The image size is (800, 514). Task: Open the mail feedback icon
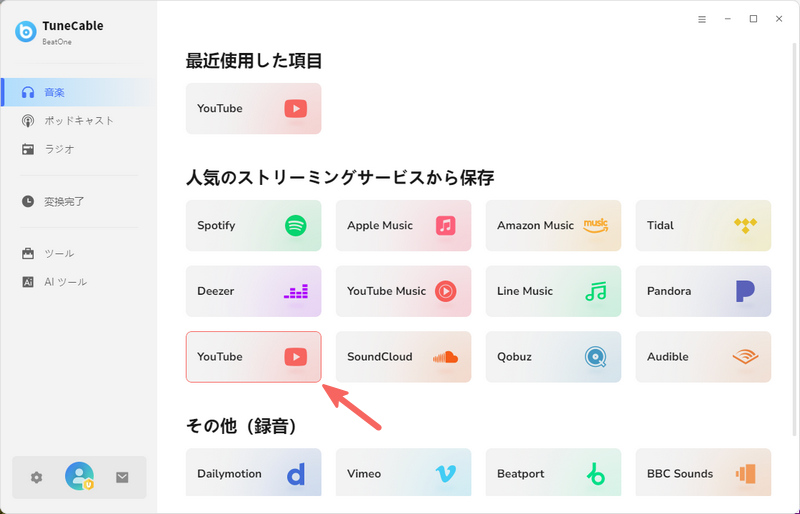(122, 477)
